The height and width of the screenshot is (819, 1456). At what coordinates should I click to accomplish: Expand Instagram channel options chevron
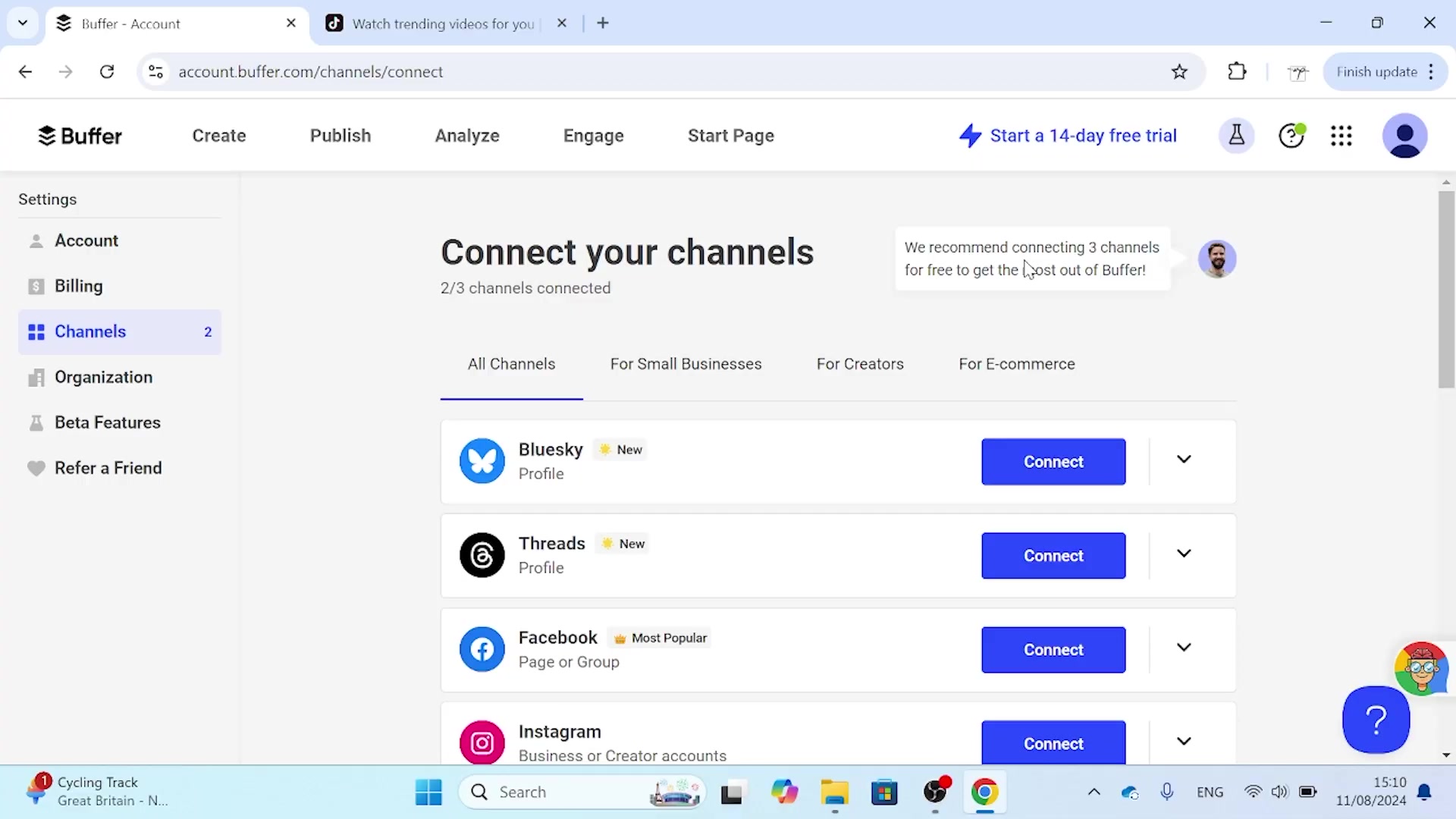point(1184,742)
